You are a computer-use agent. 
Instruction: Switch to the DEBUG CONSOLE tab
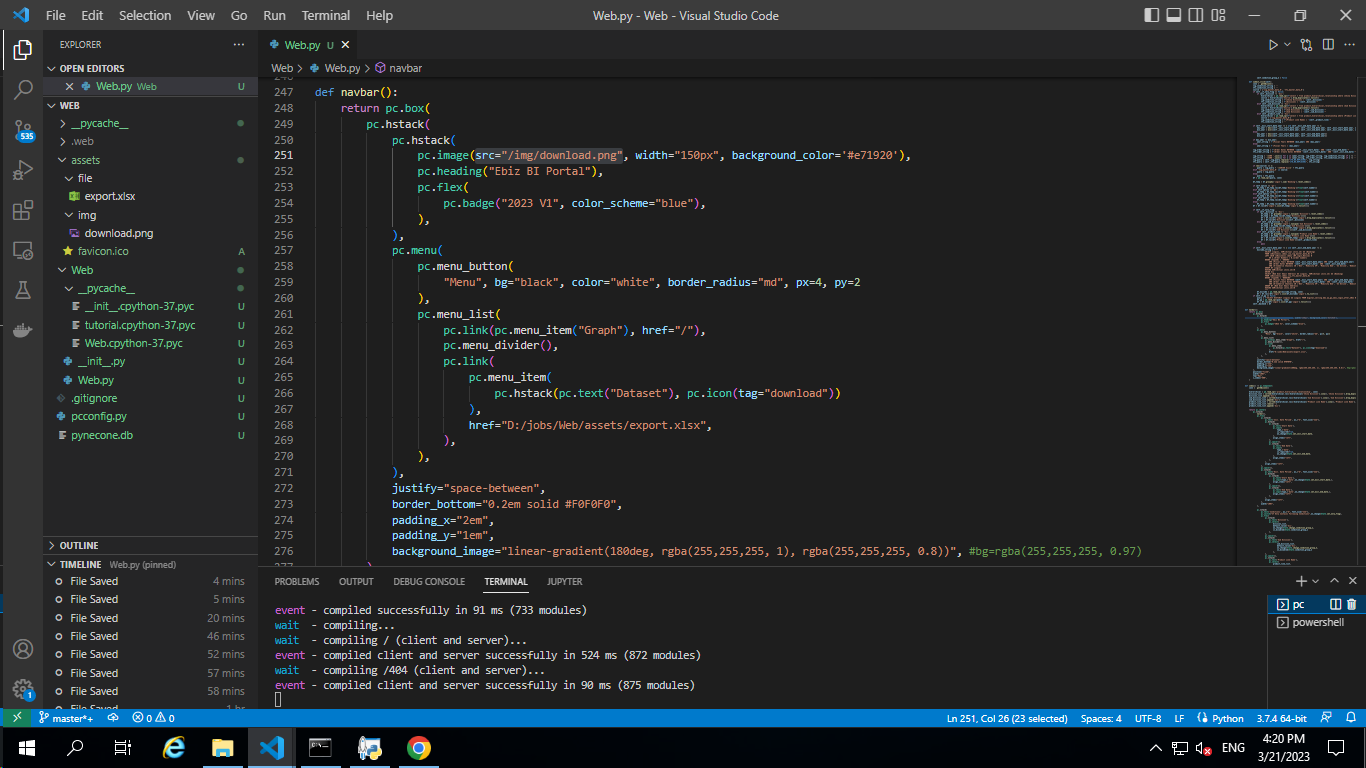(428, 581)
